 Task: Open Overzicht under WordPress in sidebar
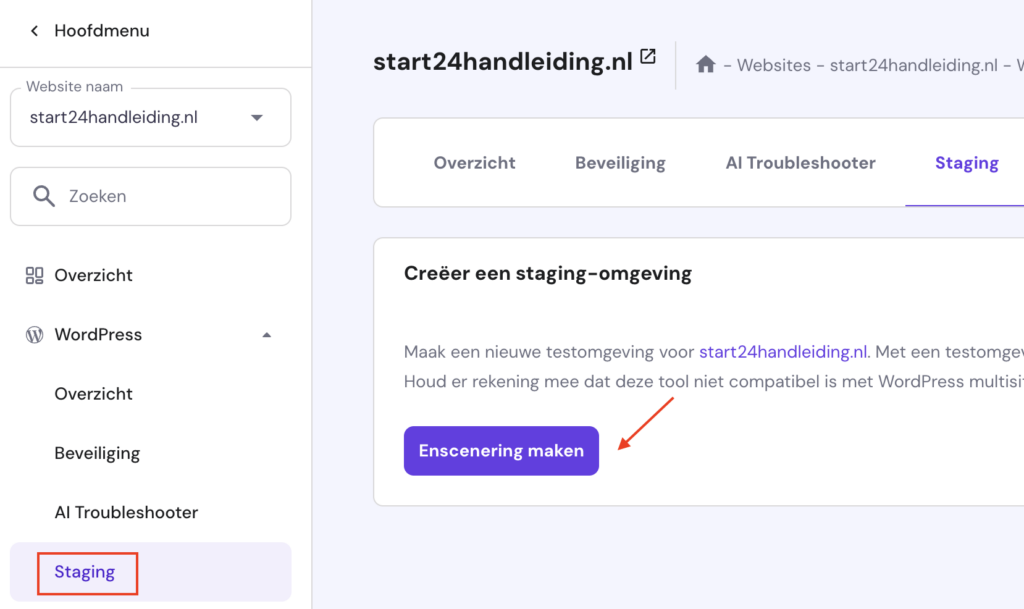coord(93,394)
